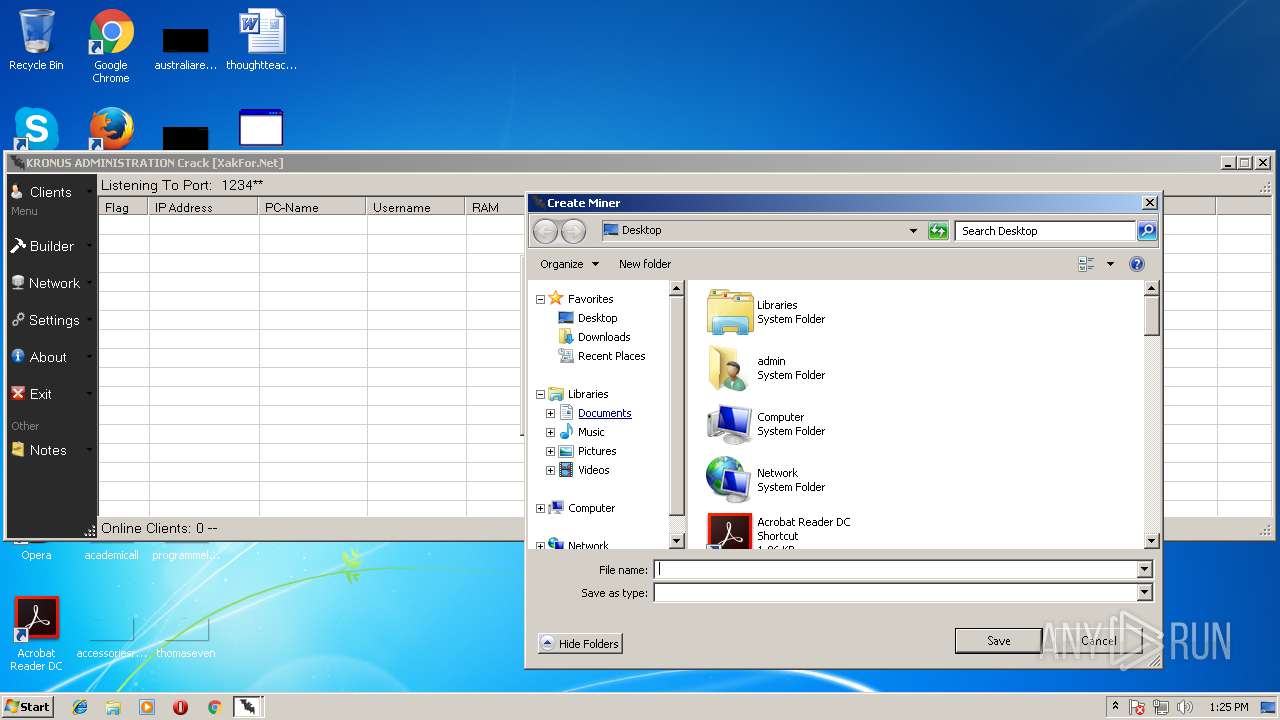Click the navigation tree scroll-up arrow
1280x720 pixels.
[x=676, y=288]
